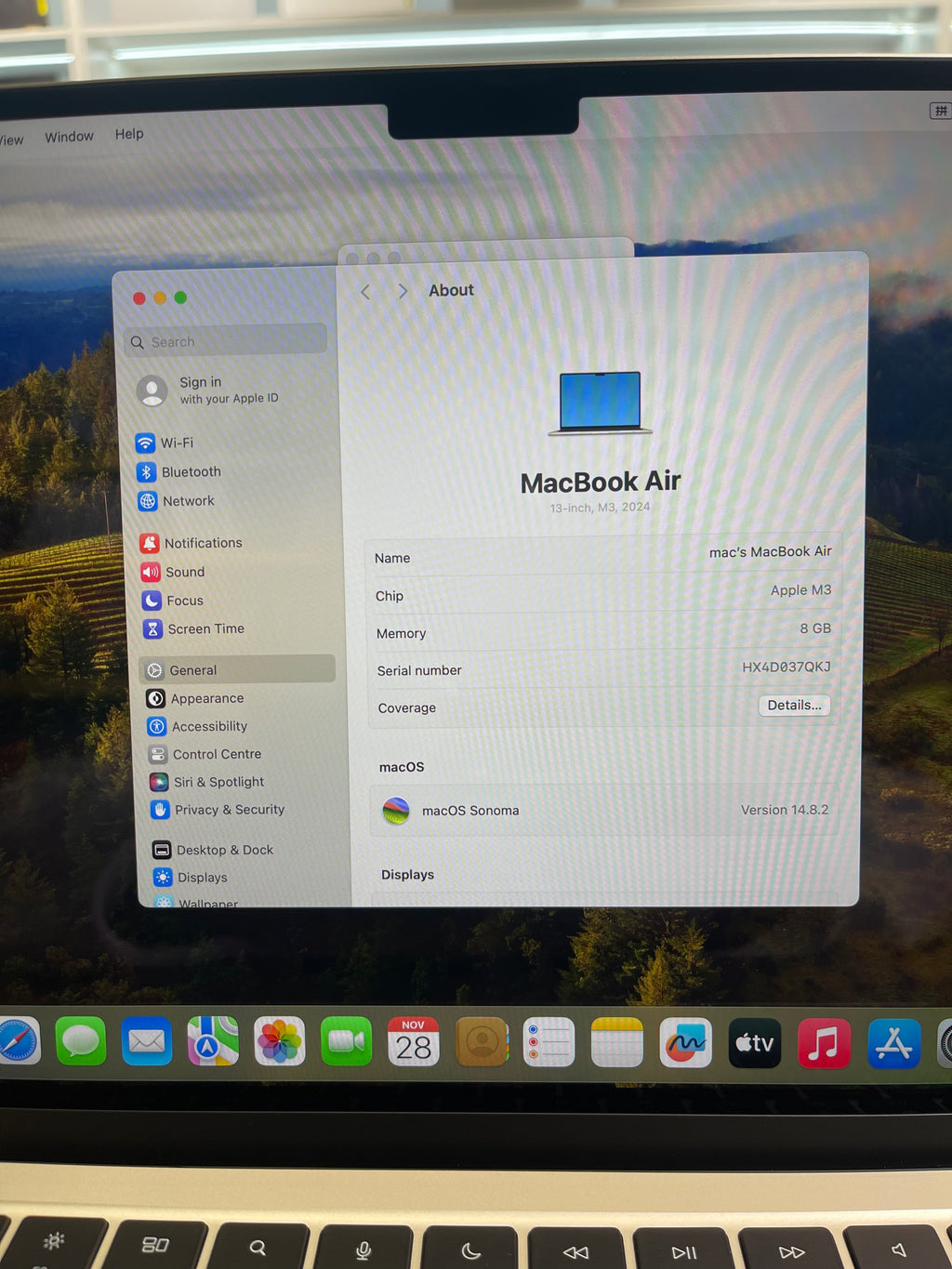Open Music from the Dock

[824, 1043]
